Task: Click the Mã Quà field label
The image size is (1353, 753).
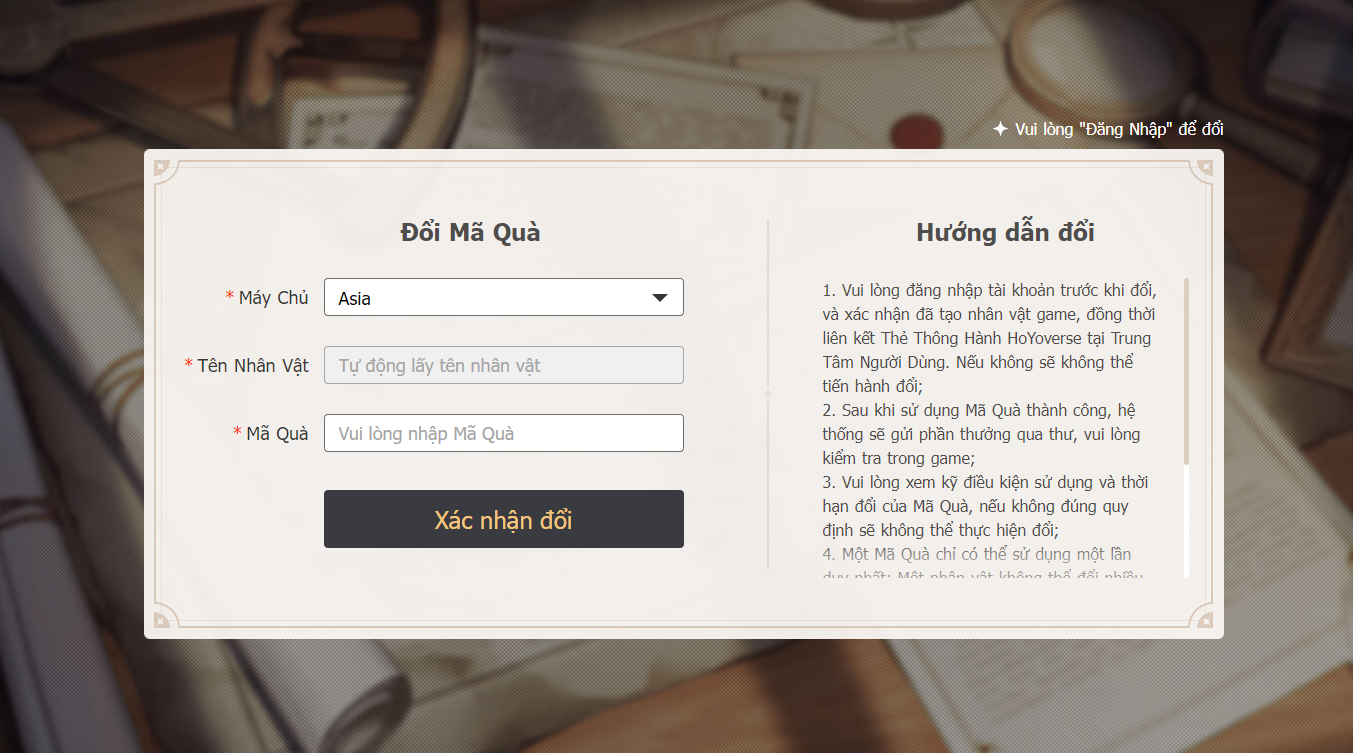Action: click(x=277, y=433)
